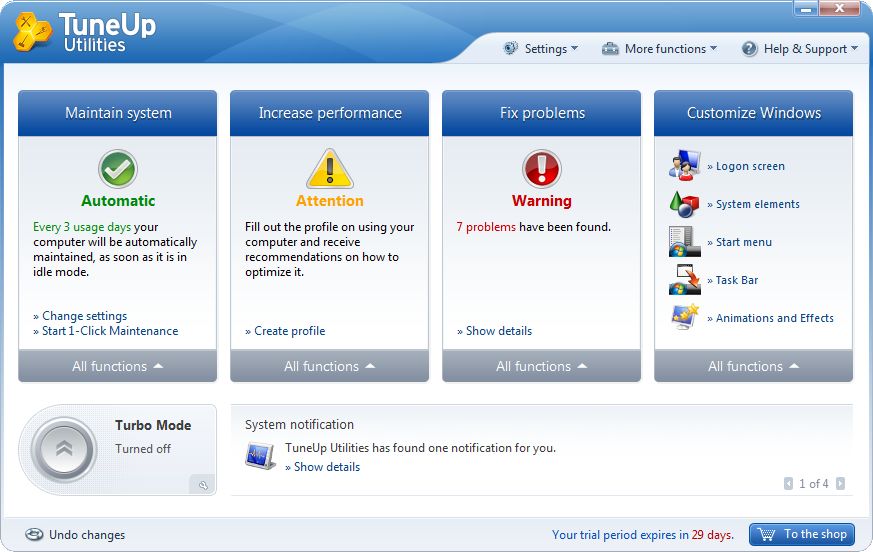The image size is (873, 552).
Task: Expand All functions under Fix problems
Action: tap(542, 366)
